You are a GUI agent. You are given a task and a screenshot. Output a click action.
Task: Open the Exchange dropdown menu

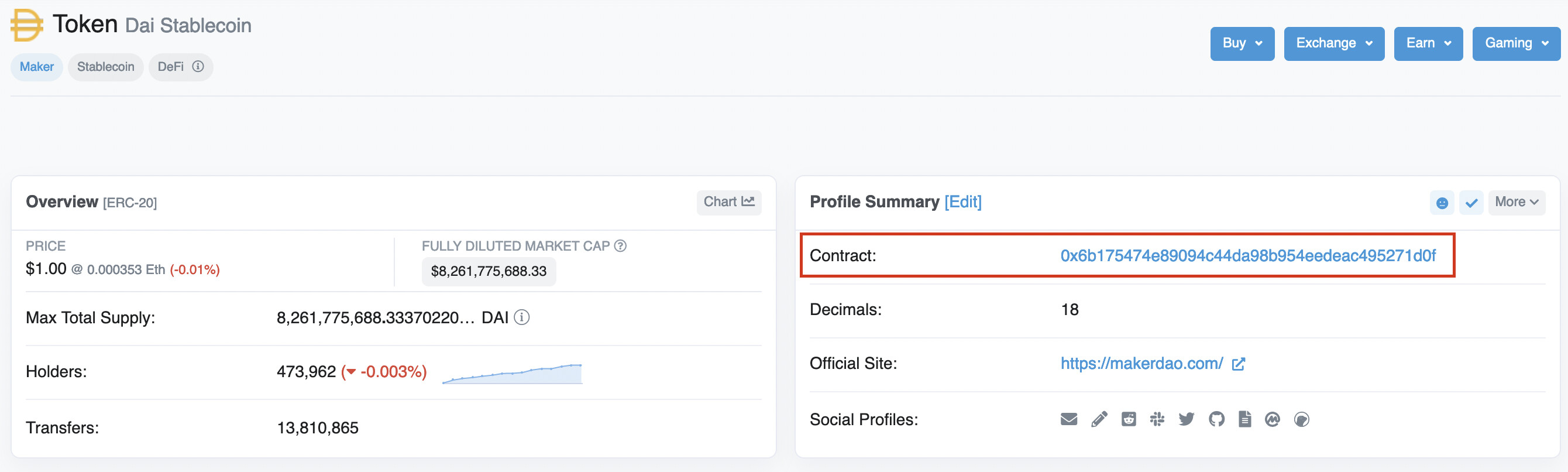point(1333,43)
